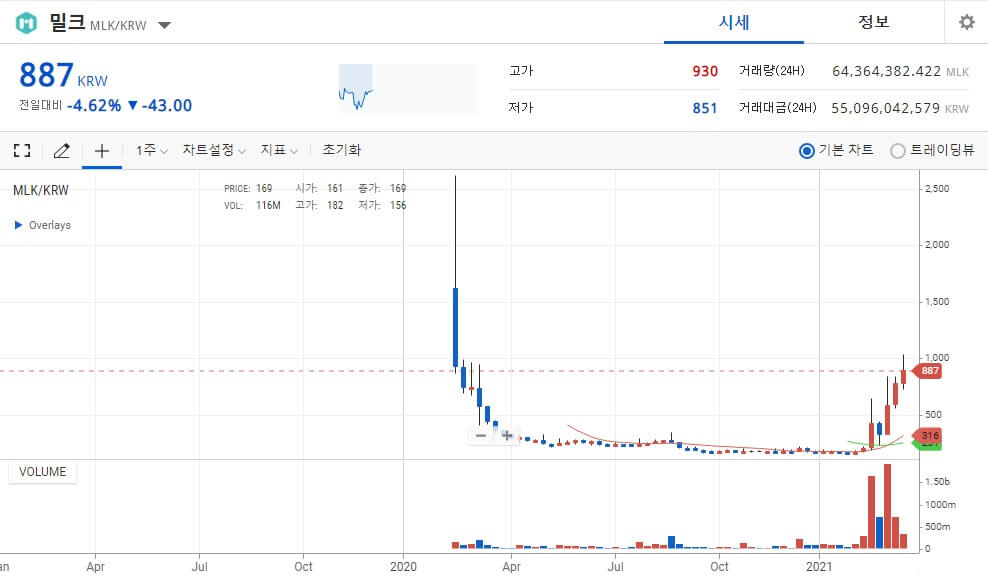Zoom out with the chart minus button
This screenshot has width=988, height=583.
pyautogui.click(x=481, y=436)
